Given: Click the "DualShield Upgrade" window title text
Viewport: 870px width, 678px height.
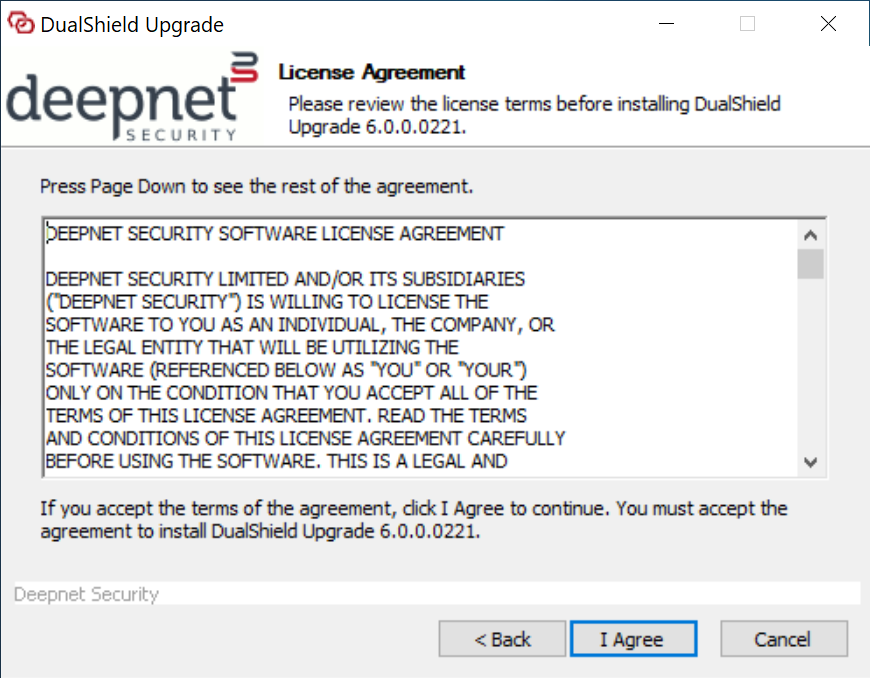Looking at the screenshot, I should pos(132,25).
